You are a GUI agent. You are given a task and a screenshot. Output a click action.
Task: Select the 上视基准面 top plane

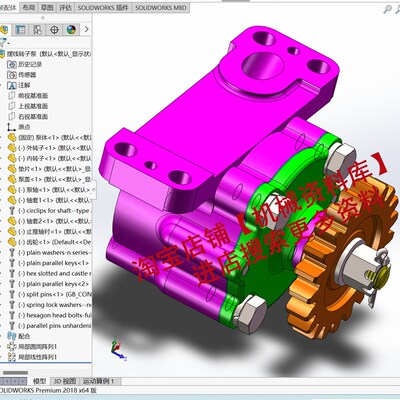pos(28,106)
